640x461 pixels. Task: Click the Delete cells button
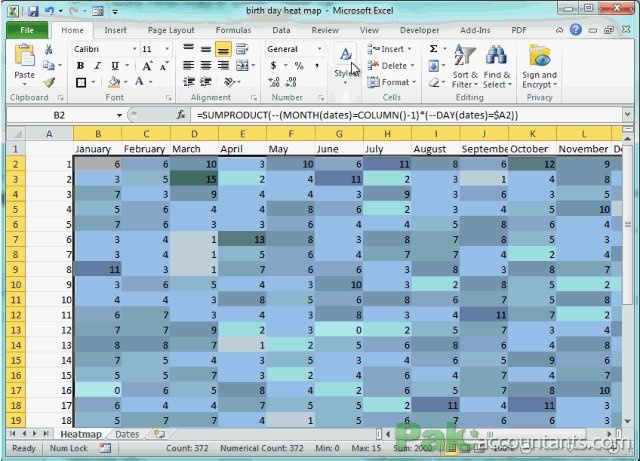pyautogui.click(x=391, y=66)
